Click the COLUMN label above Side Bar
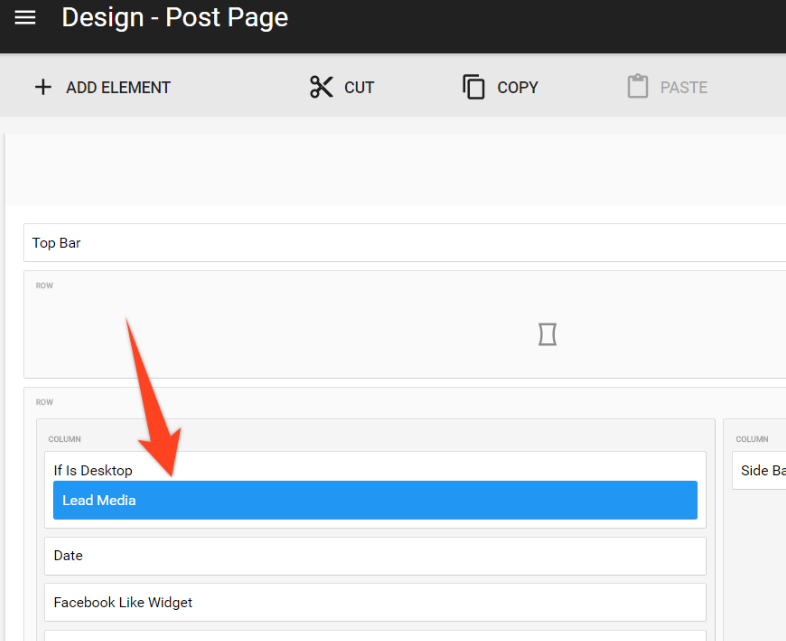 752,439
